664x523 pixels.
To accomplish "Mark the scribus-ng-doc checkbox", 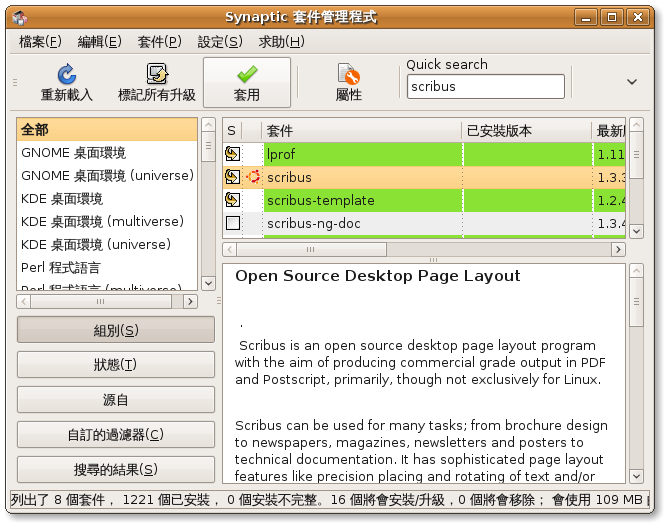I will click(x=233, y=223).
